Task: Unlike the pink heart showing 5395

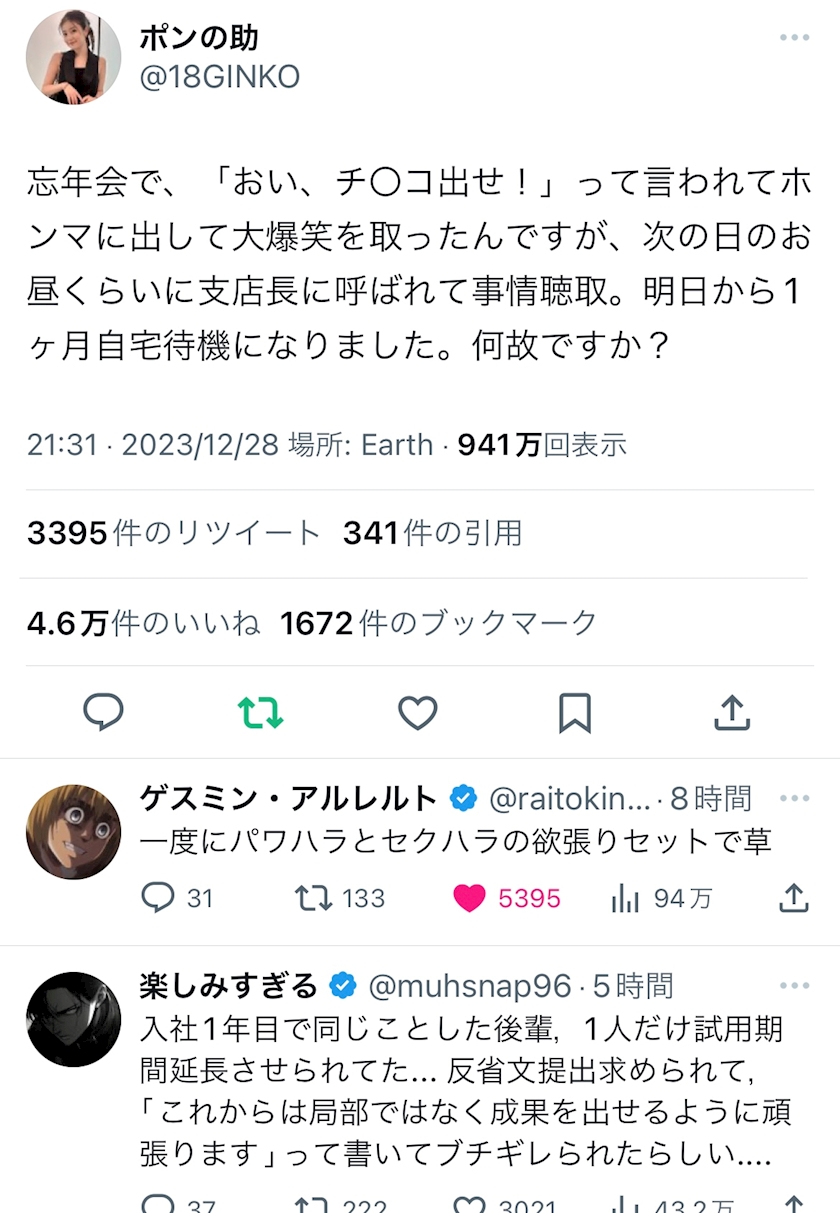Action: click(x=469, y=898)
